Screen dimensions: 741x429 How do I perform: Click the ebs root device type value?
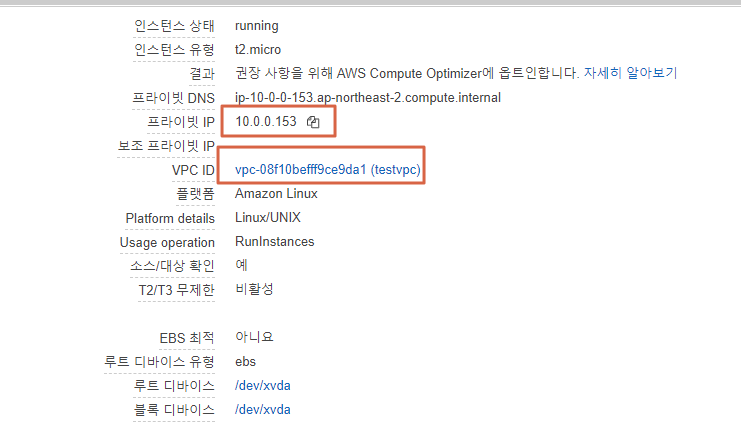[245, 361]
